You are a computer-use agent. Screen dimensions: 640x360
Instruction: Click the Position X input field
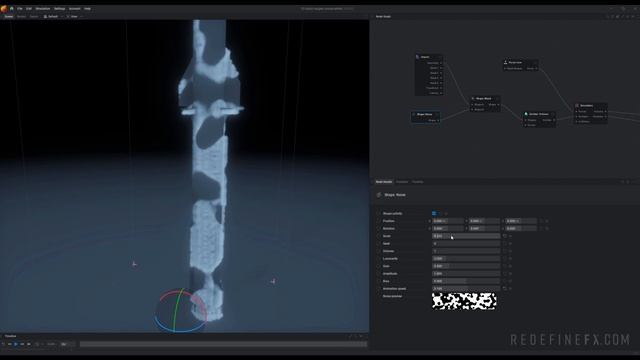(x=448, y=221)
